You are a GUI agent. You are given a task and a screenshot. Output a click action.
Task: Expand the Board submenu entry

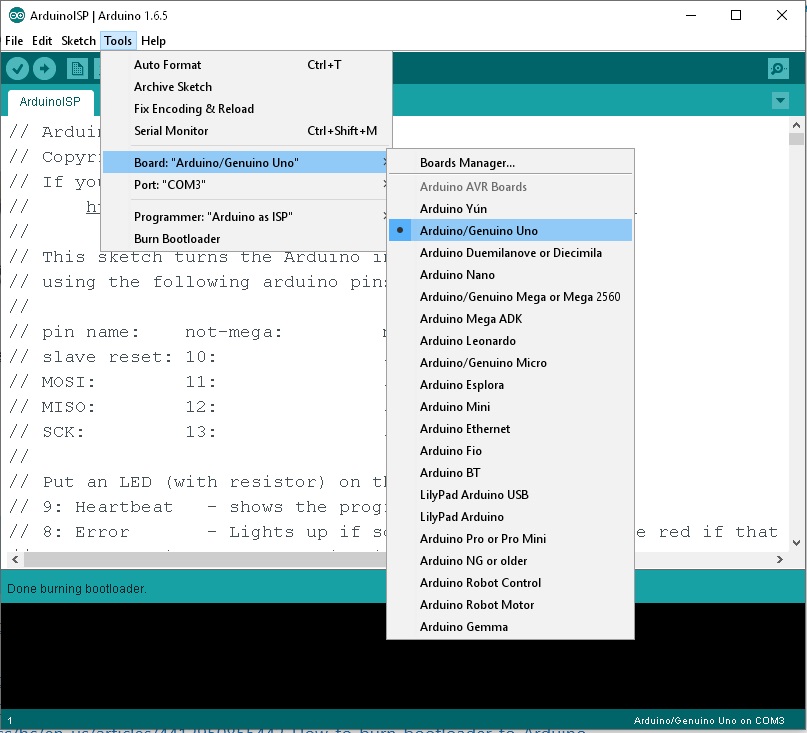click(246, 163)
